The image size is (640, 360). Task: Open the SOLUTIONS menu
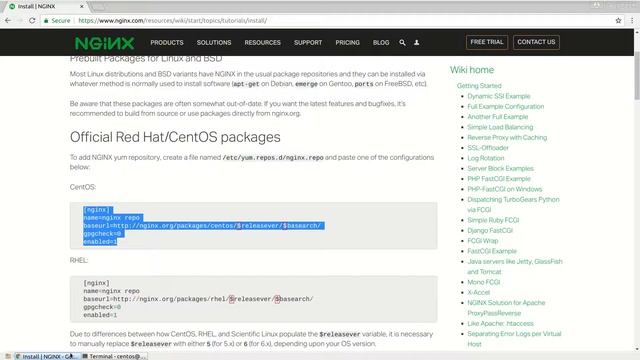point(214,42)
